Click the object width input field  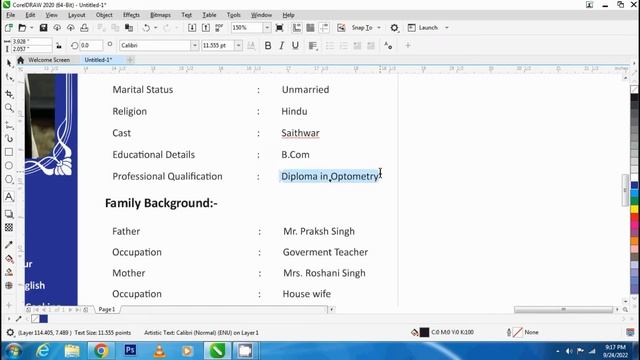click(31, 41)
